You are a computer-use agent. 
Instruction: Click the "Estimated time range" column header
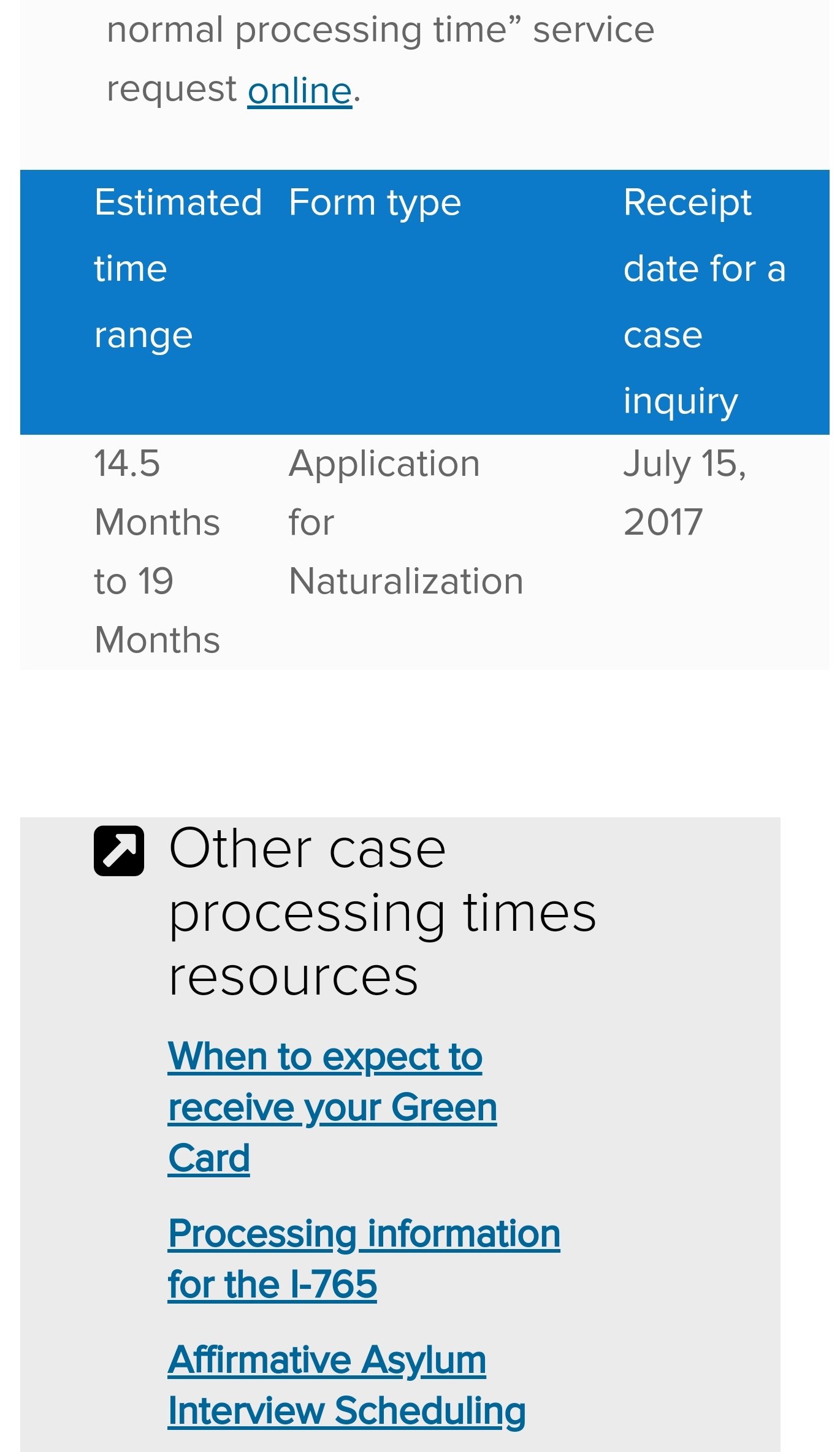178,269
